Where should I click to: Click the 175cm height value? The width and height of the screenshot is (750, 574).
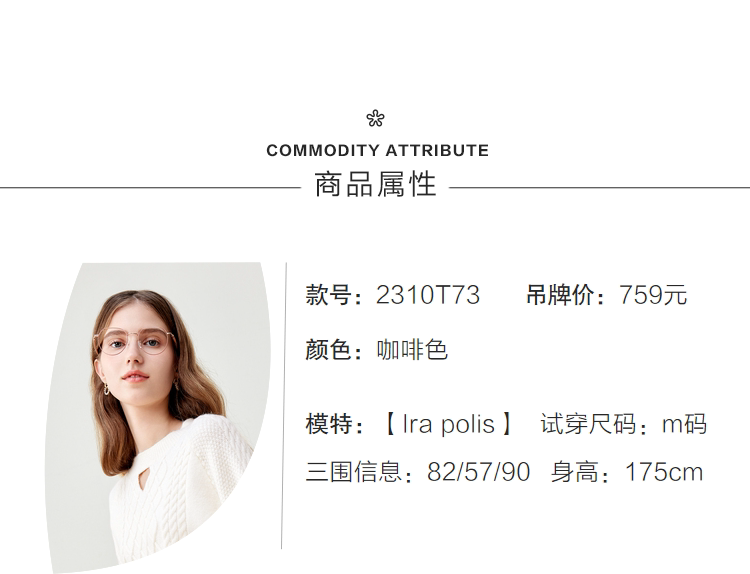pyautogui.click(x=664, y=472)
